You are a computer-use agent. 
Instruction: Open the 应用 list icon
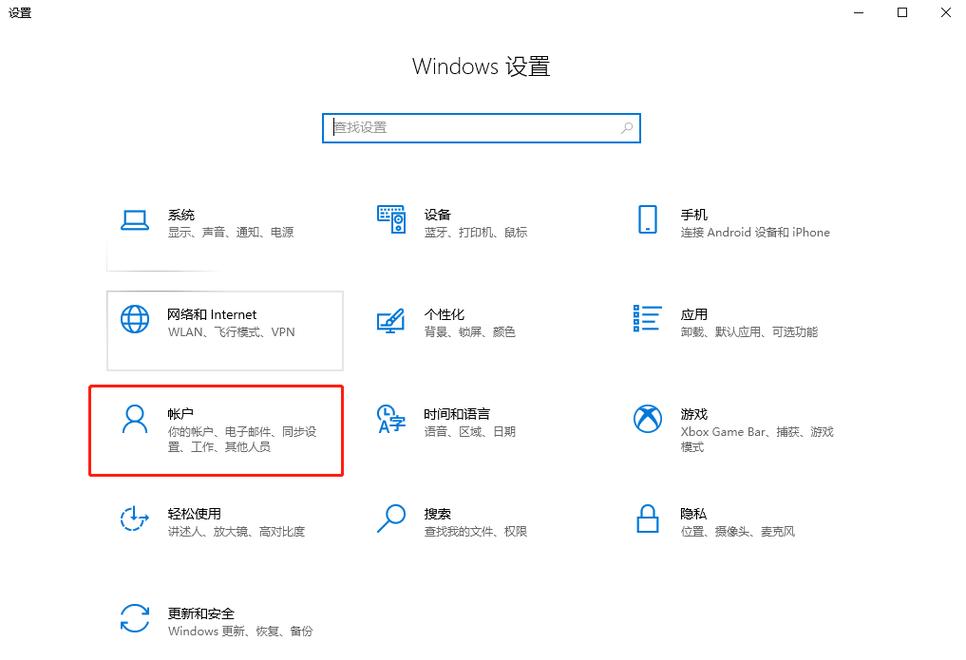click(x=647, y=319)
